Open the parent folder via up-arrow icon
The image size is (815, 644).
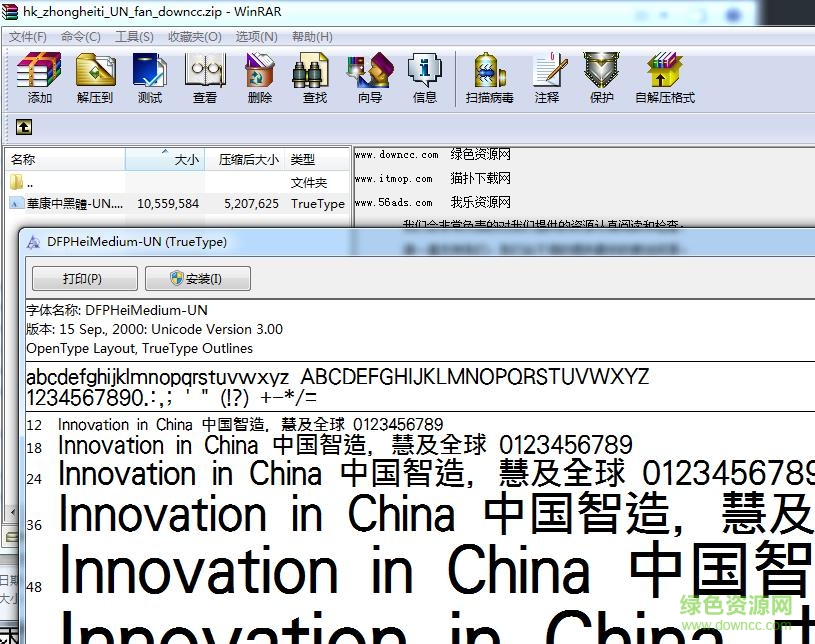click(x=22, y=127)
